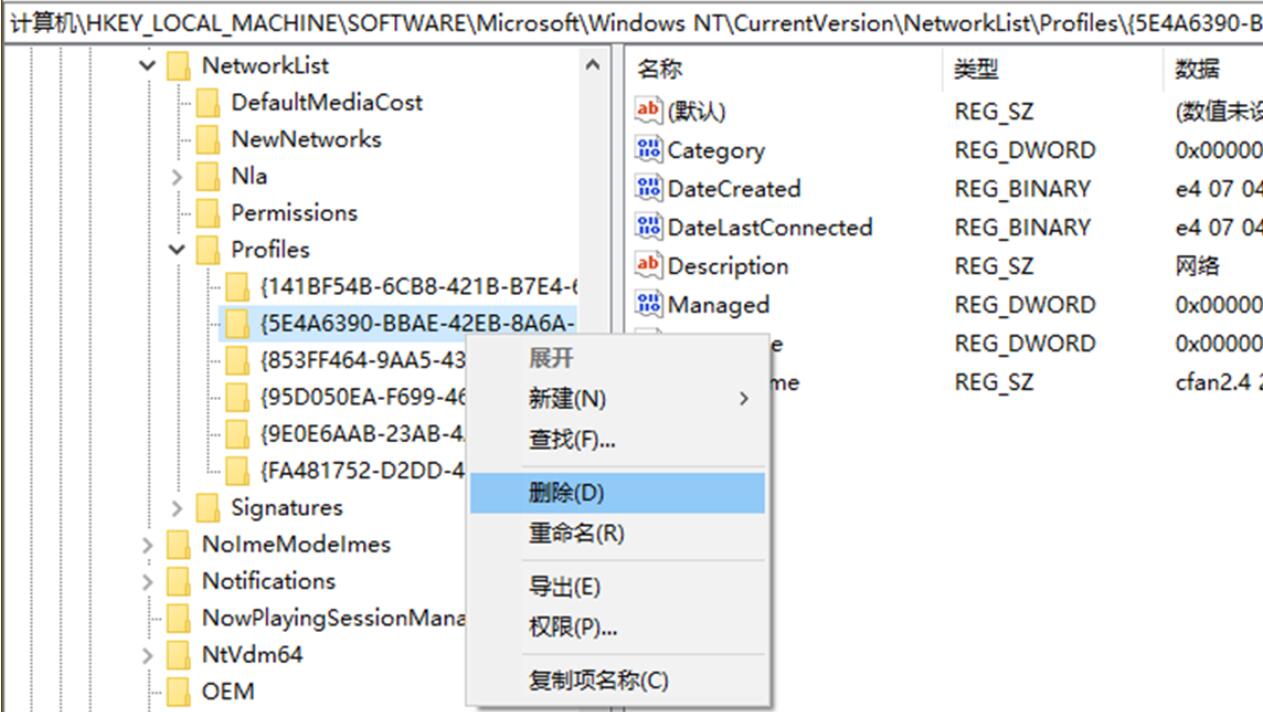Expand the Nla tree node

tap(178, 177)
